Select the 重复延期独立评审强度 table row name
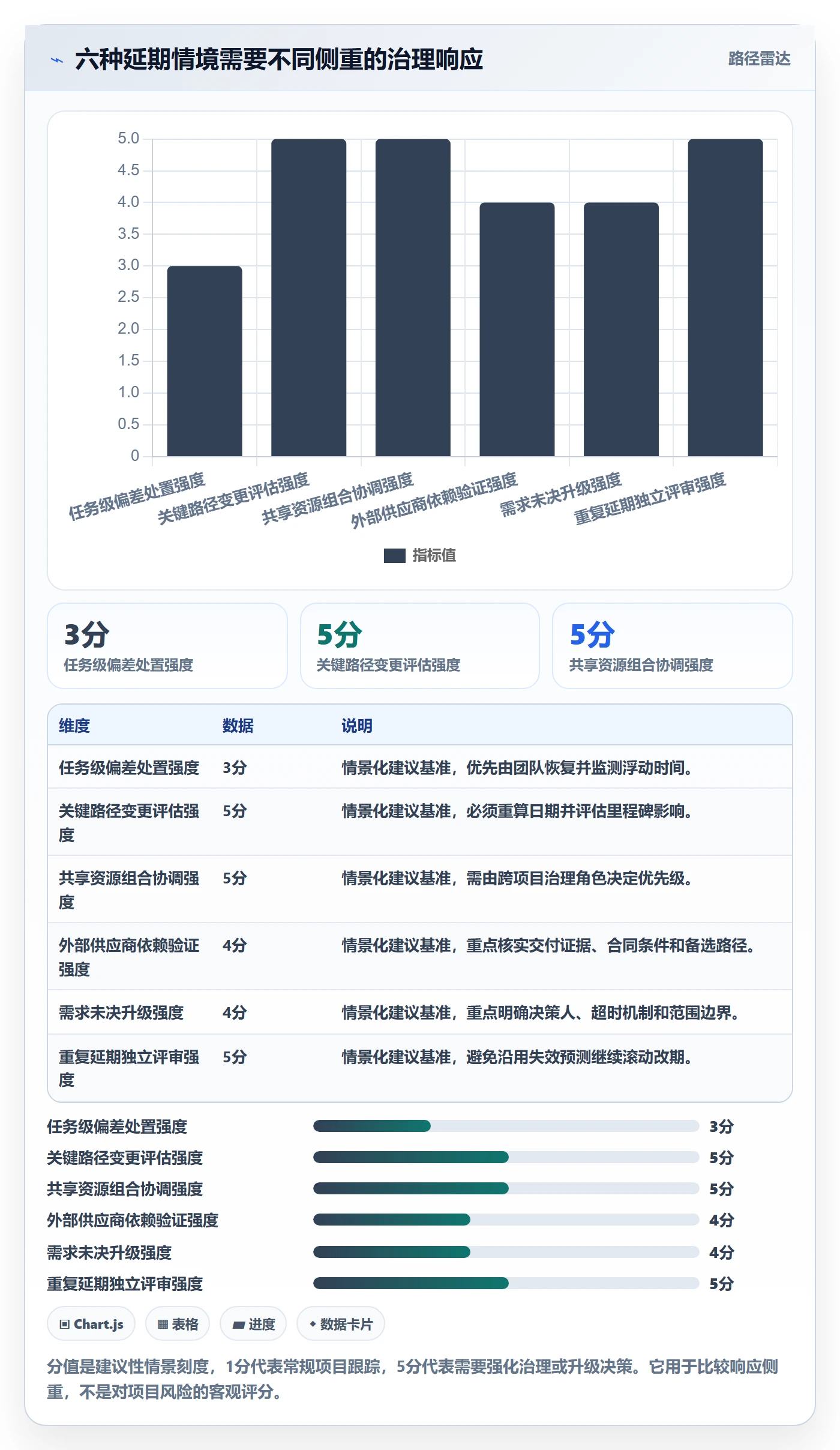 129,1068
